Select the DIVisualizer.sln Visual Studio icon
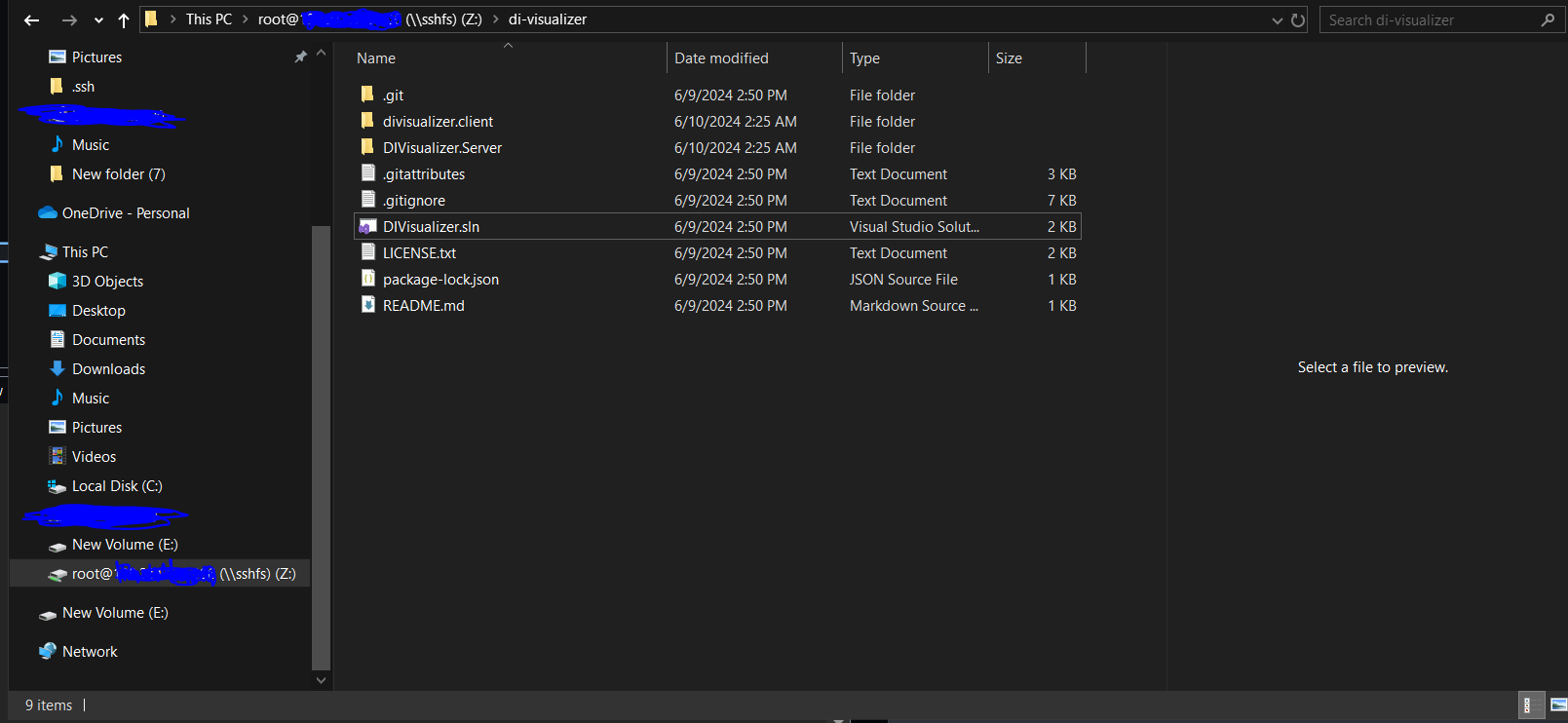Image resolution: width=1568 pixels, height=723 pixels. point(367,226)
